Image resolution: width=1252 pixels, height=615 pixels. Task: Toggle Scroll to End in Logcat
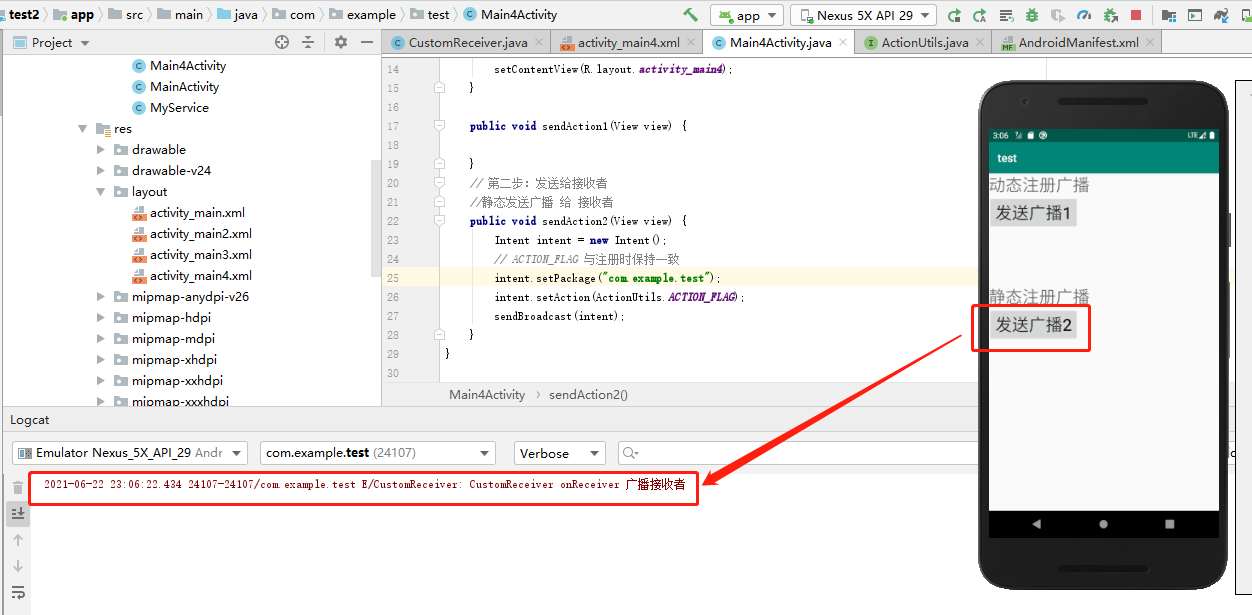point(17,514)
